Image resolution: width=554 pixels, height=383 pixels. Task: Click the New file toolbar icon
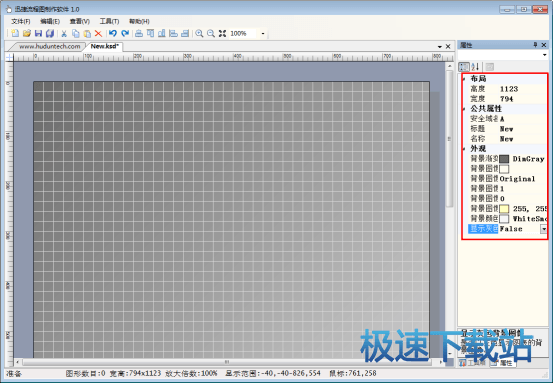[15, 34]
